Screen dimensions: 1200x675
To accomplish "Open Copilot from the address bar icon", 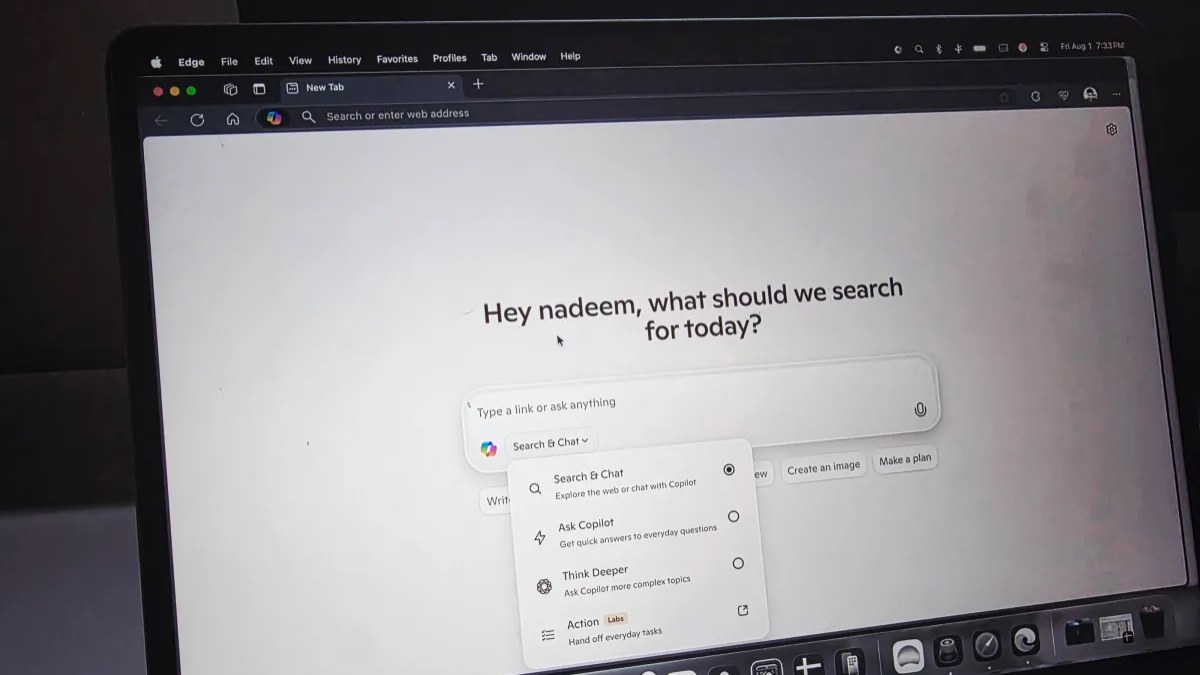I will 273,118.
